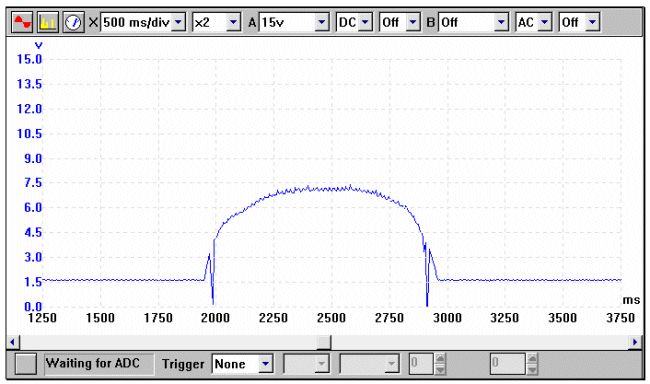
Task: Open the Trigger None dropdown
Action: (x=265, y=364)
